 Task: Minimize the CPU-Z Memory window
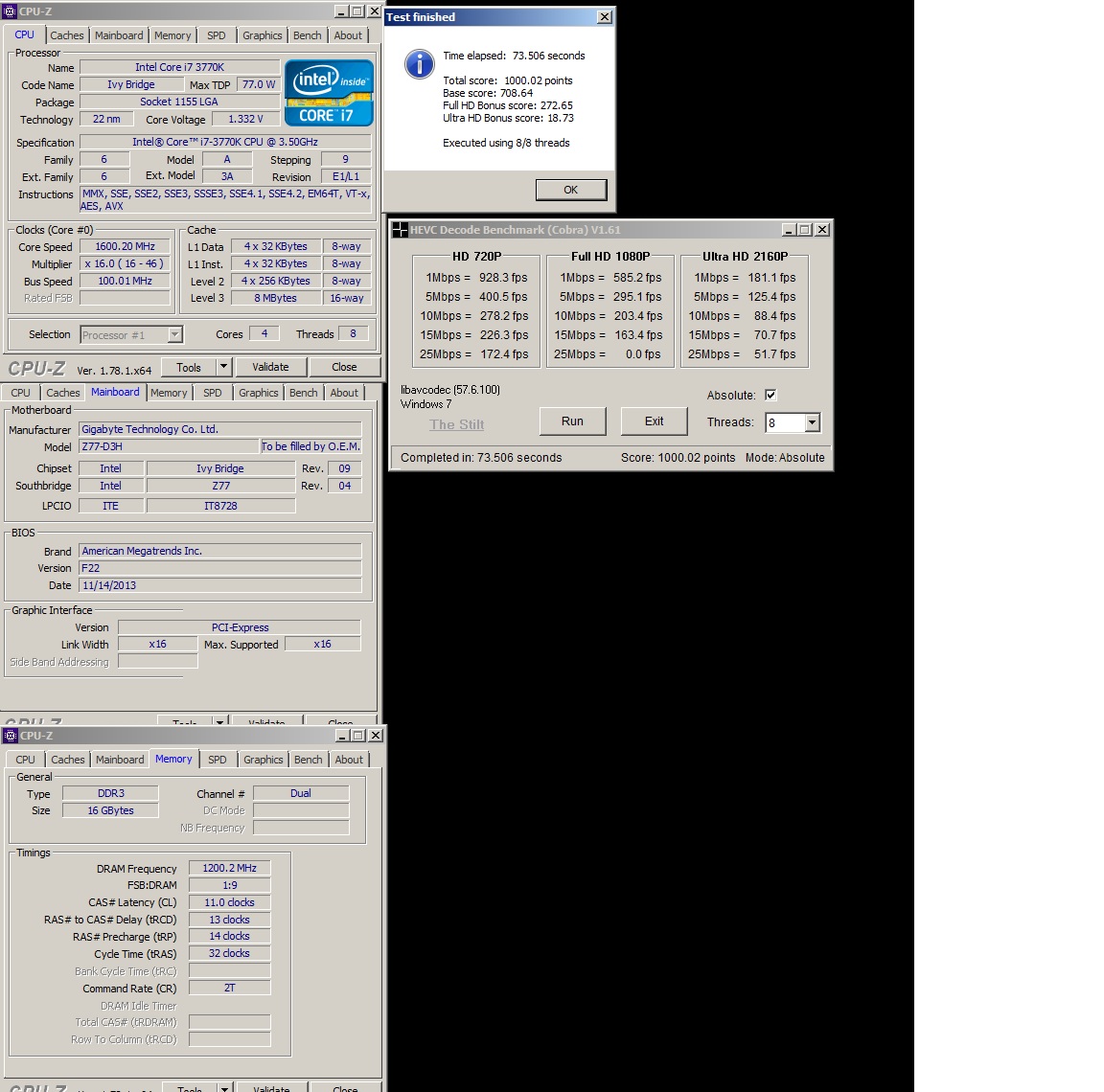tap(343, 736)
